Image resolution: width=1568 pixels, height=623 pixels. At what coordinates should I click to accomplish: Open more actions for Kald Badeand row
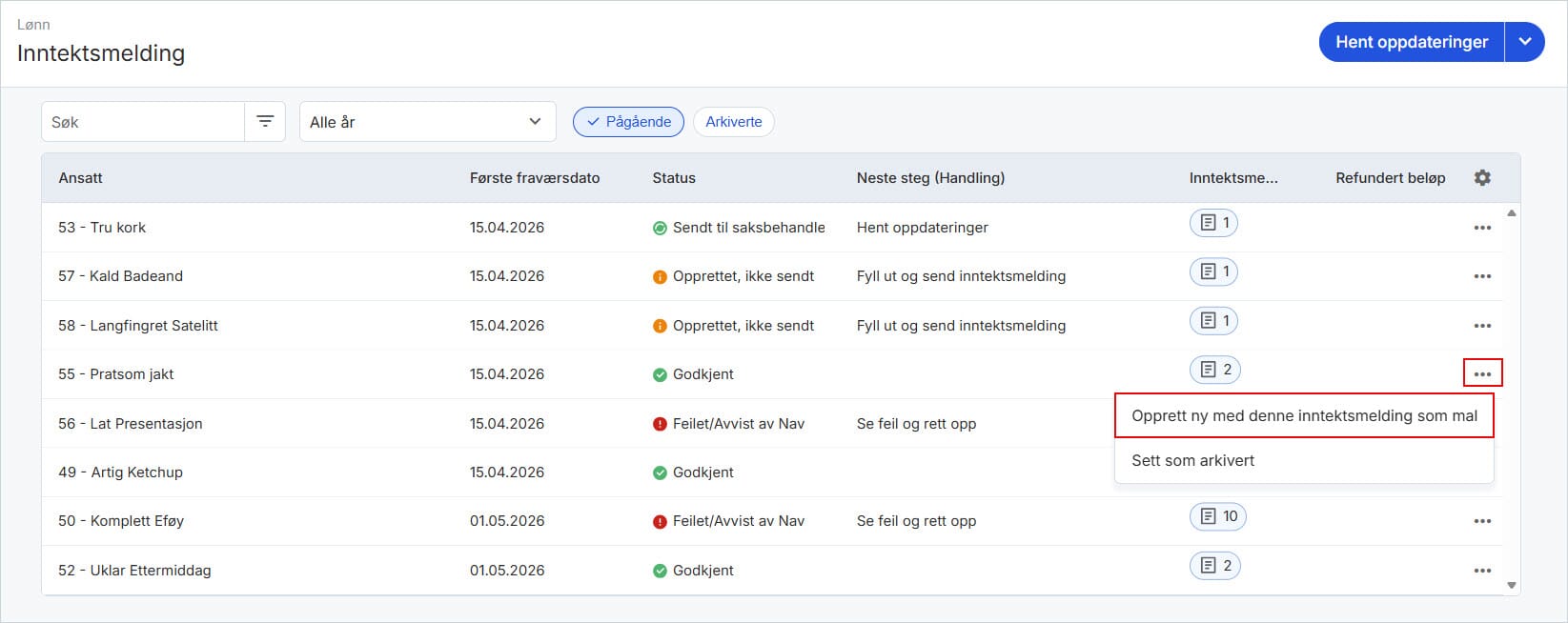point(1482,276)
